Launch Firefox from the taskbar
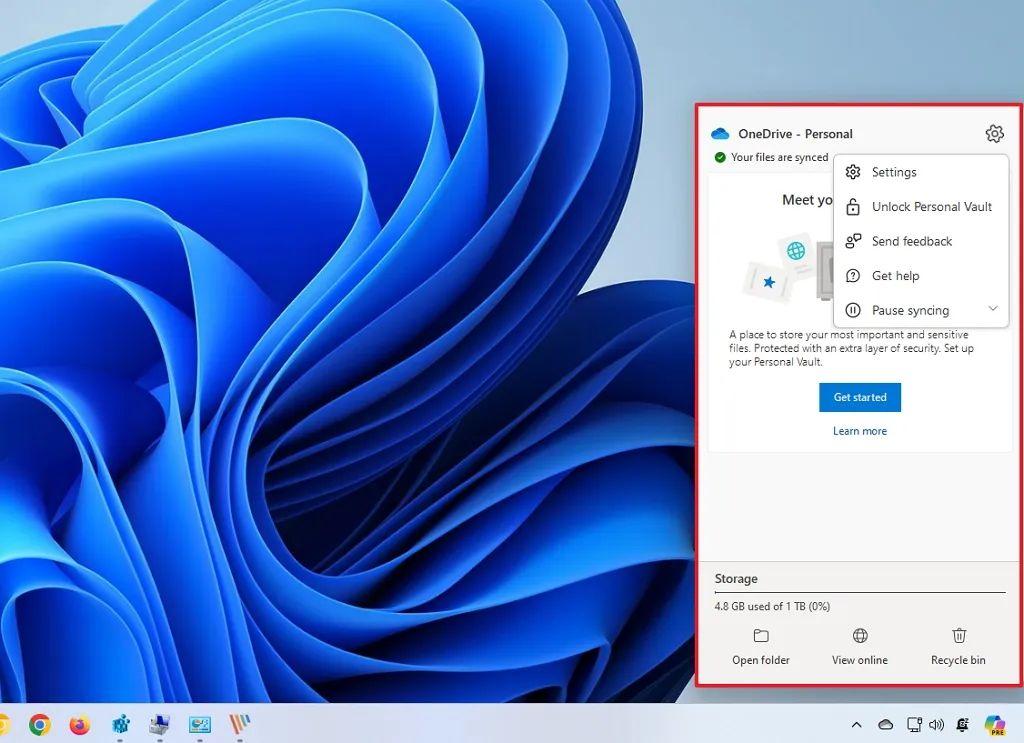Image resolution: width=1024 pixels, height=743 pixels. [x=80, y=725]
